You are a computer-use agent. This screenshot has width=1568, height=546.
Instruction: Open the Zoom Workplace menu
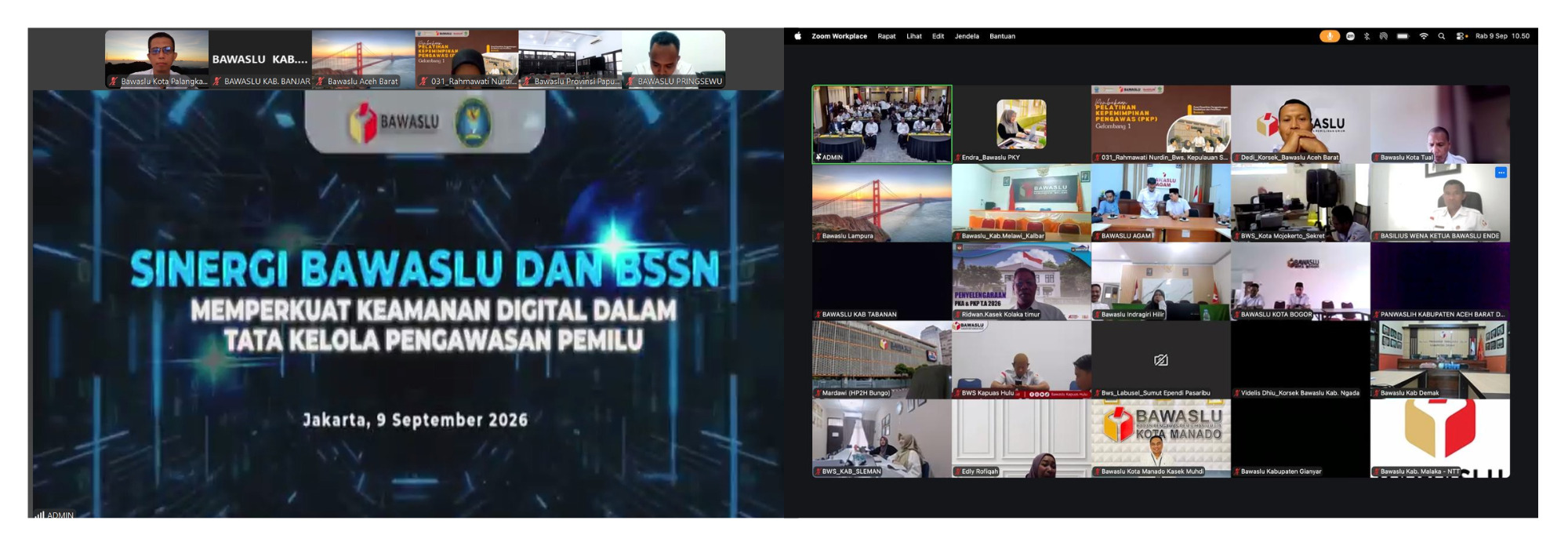[x=839, y=36]
